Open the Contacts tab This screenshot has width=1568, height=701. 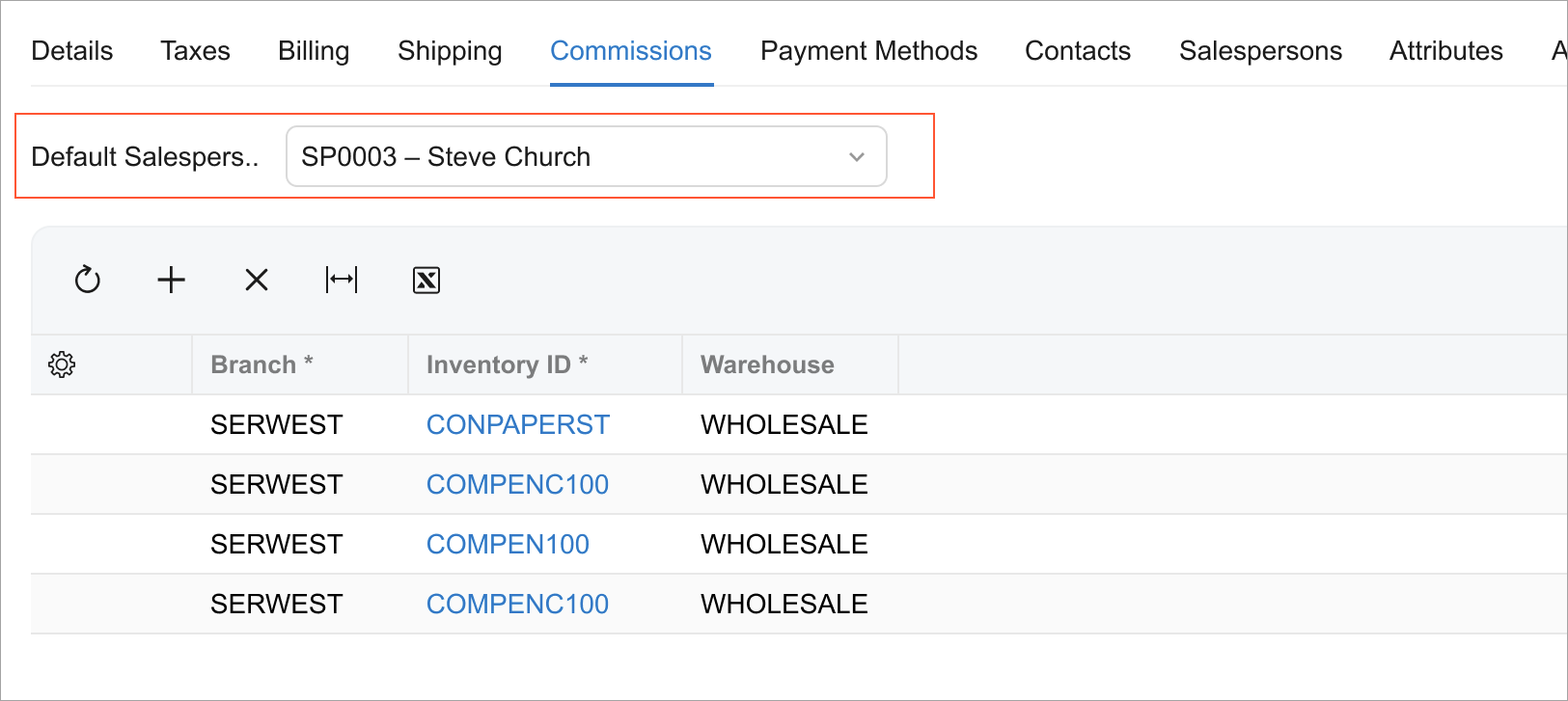click(1078, 51)
